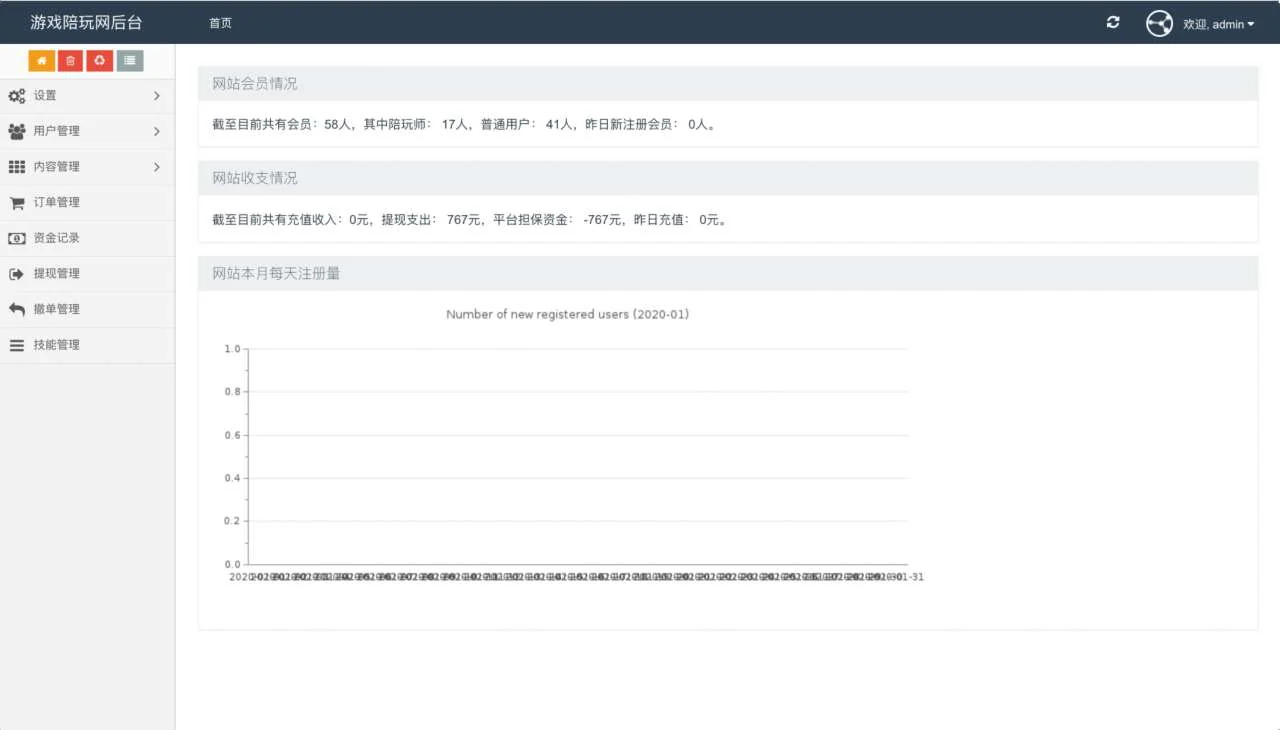This screenshot has height=730, width=1280.
Task: Click the red trash can shortcut icon
Action: [70, 61]
